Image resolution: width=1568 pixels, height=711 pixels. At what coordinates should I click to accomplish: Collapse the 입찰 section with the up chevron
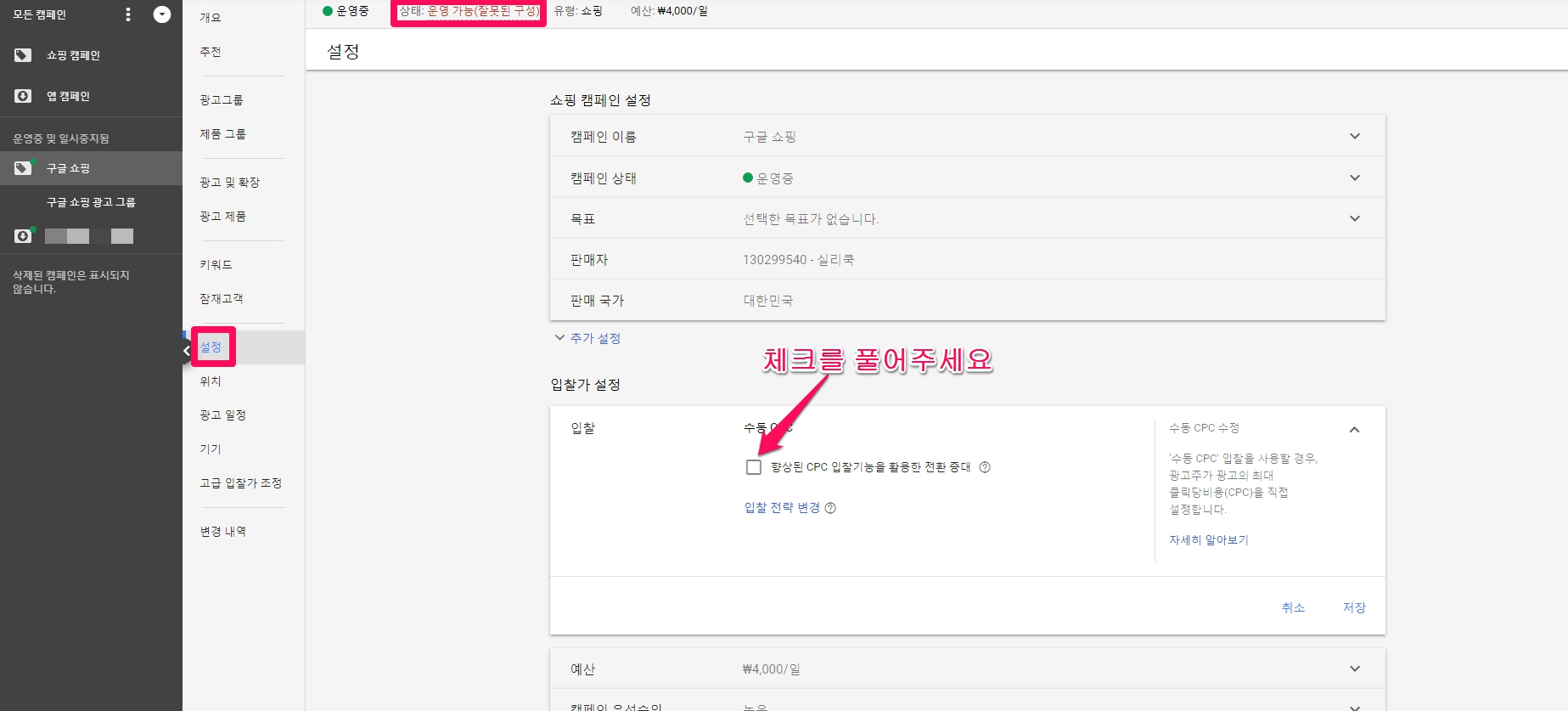click(1354, 430)
